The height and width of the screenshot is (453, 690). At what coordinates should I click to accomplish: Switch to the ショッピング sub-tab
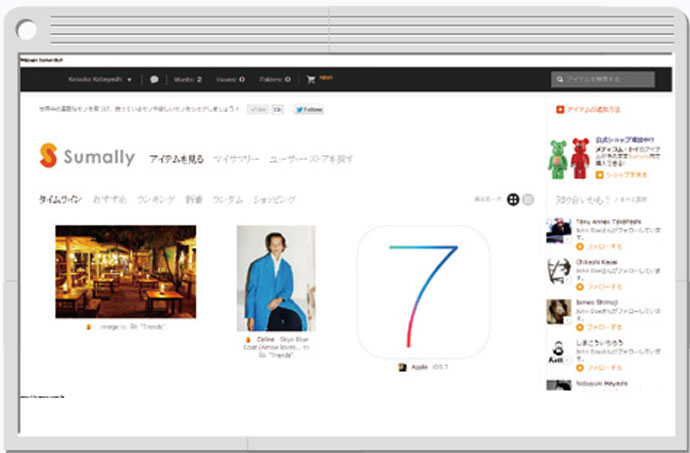point(274,199)
